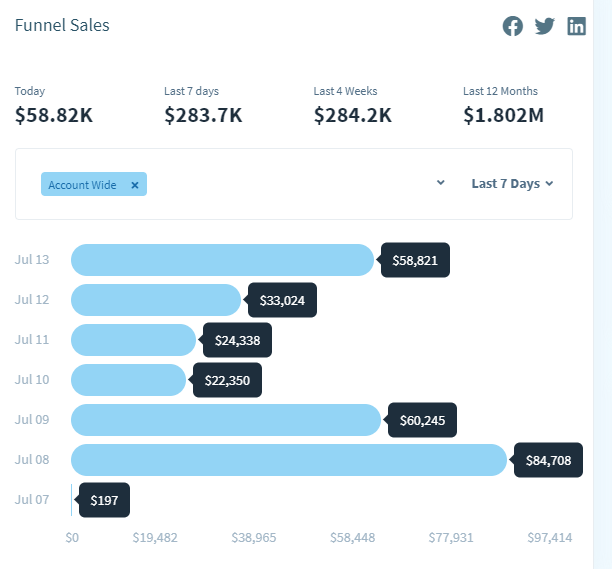Share Funnel Sales on LinkedIn
The height and width of the screenshot is (569, 612).
click(577, 27)
